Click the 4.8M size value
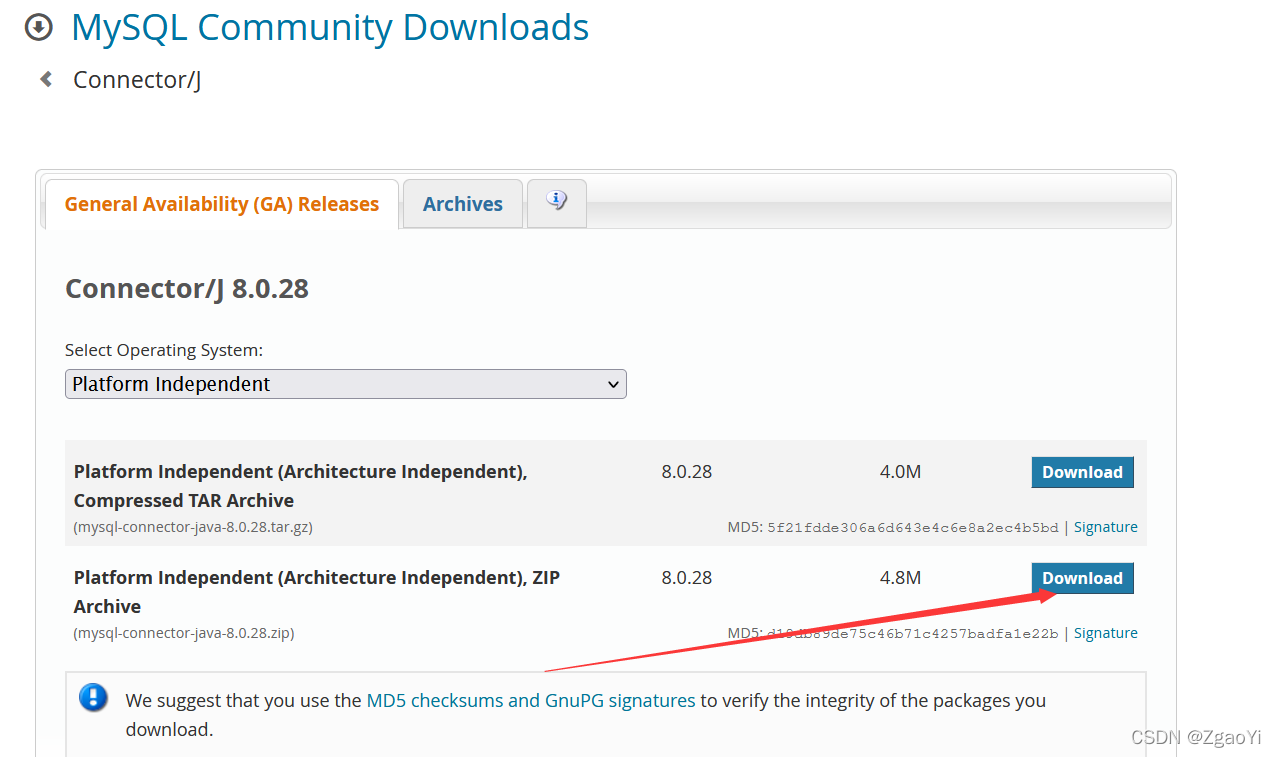The image size is (1276, 757). [900, 578]
